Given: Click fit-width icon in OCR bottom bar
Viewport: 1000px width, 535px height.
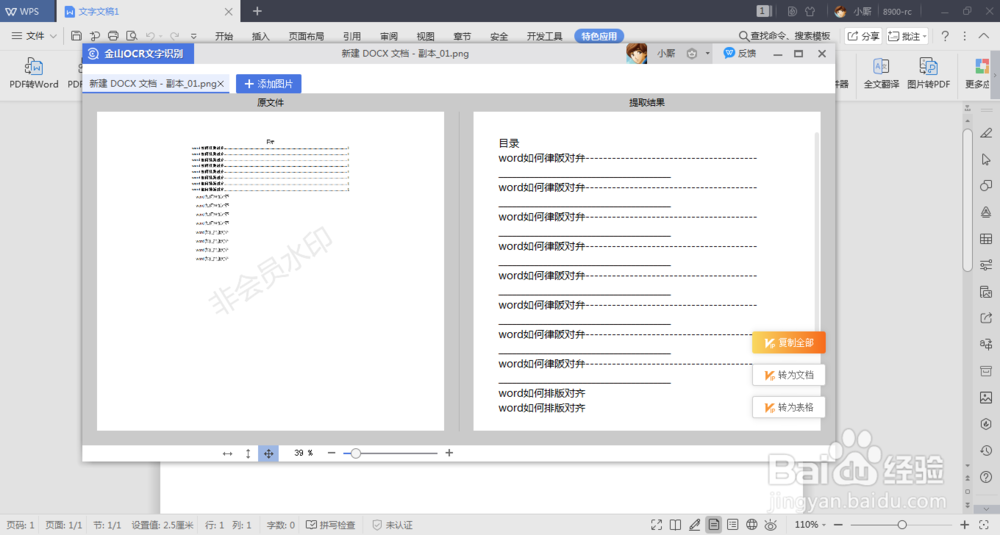Looking at the screenshot, I should coord(227,453).
